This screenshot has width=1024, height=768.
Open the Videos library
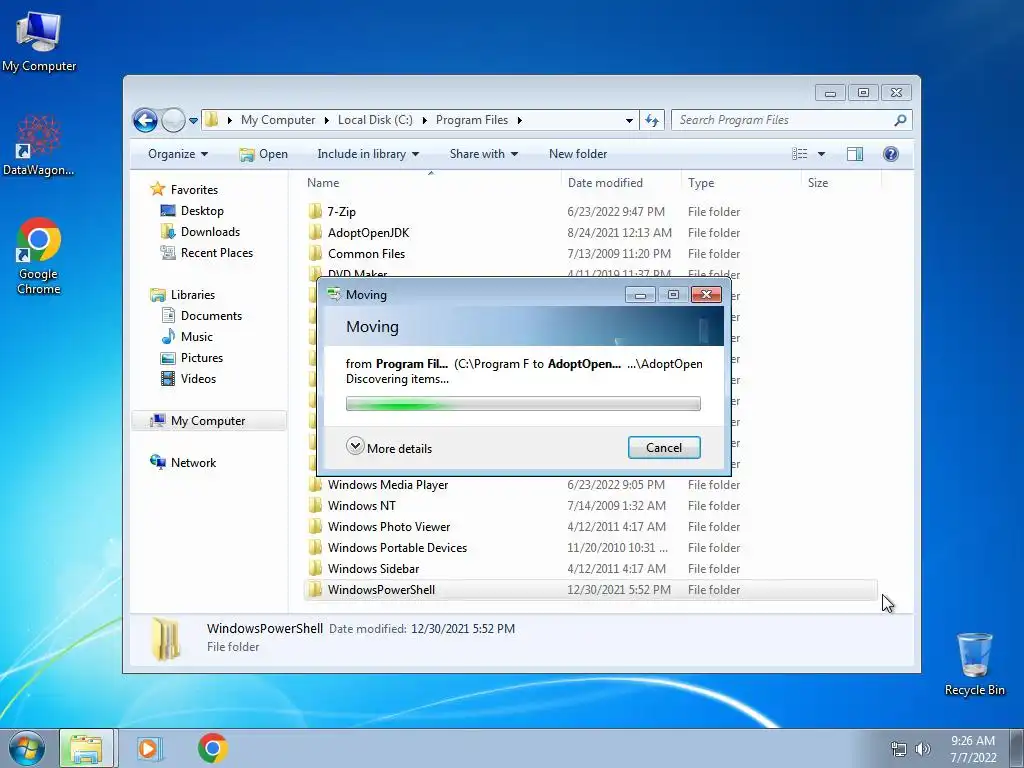(198, 379)
